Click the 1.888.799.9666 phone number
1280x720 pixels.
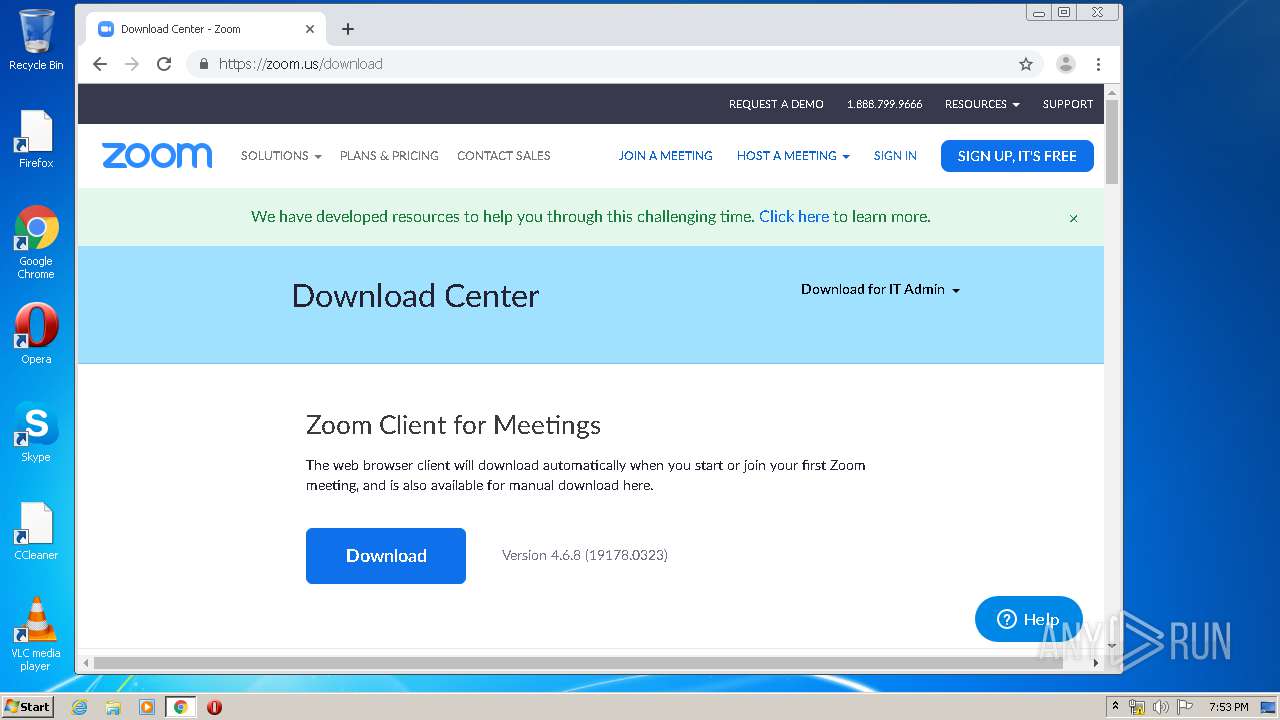click(x=884, y=104)
